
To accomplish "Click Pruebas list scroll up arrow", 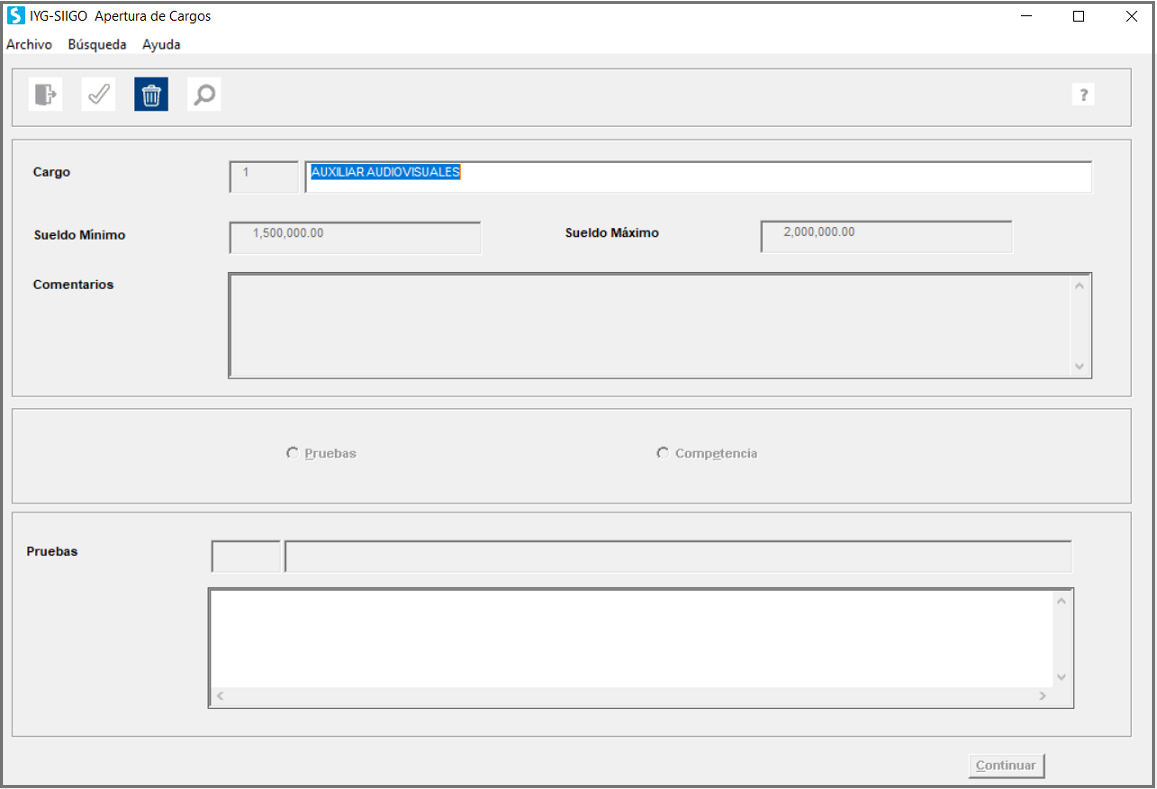I will coord(1061,601).
